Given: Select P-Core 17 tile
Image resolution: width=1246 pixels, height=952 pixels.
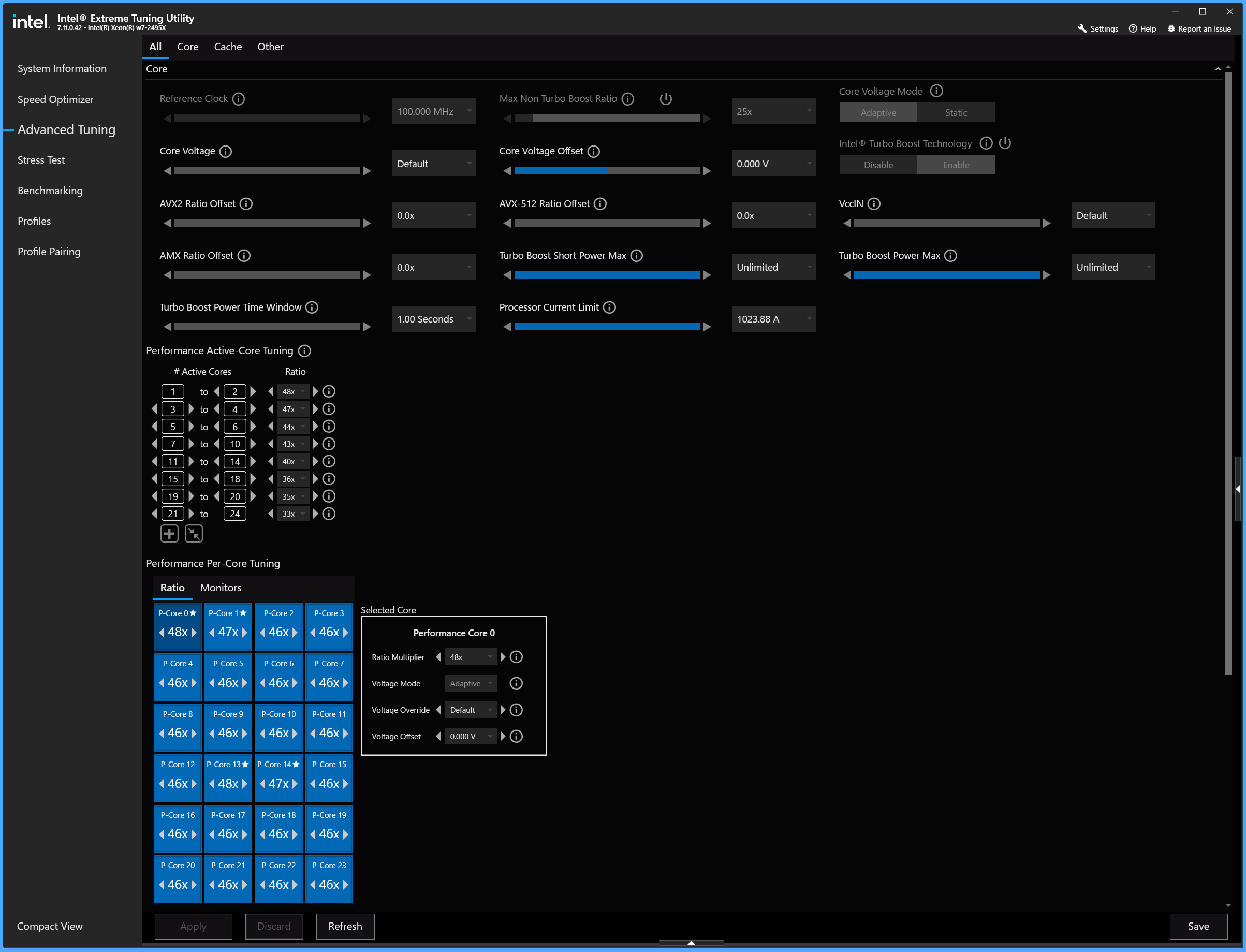Looking at the screenshot, I should pyautogui.click(x=228, y=828).
